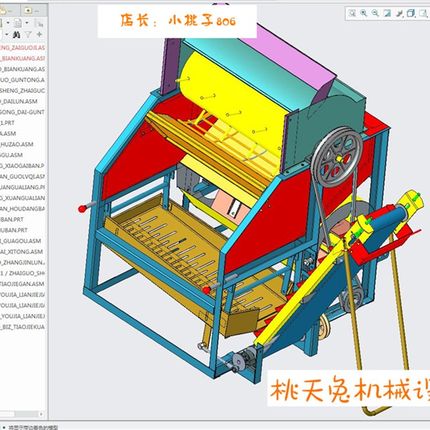The width and height of the screenshot is (430, 430).
Task: Click the Repaint screen icon
Action: [x=387, y=13]
